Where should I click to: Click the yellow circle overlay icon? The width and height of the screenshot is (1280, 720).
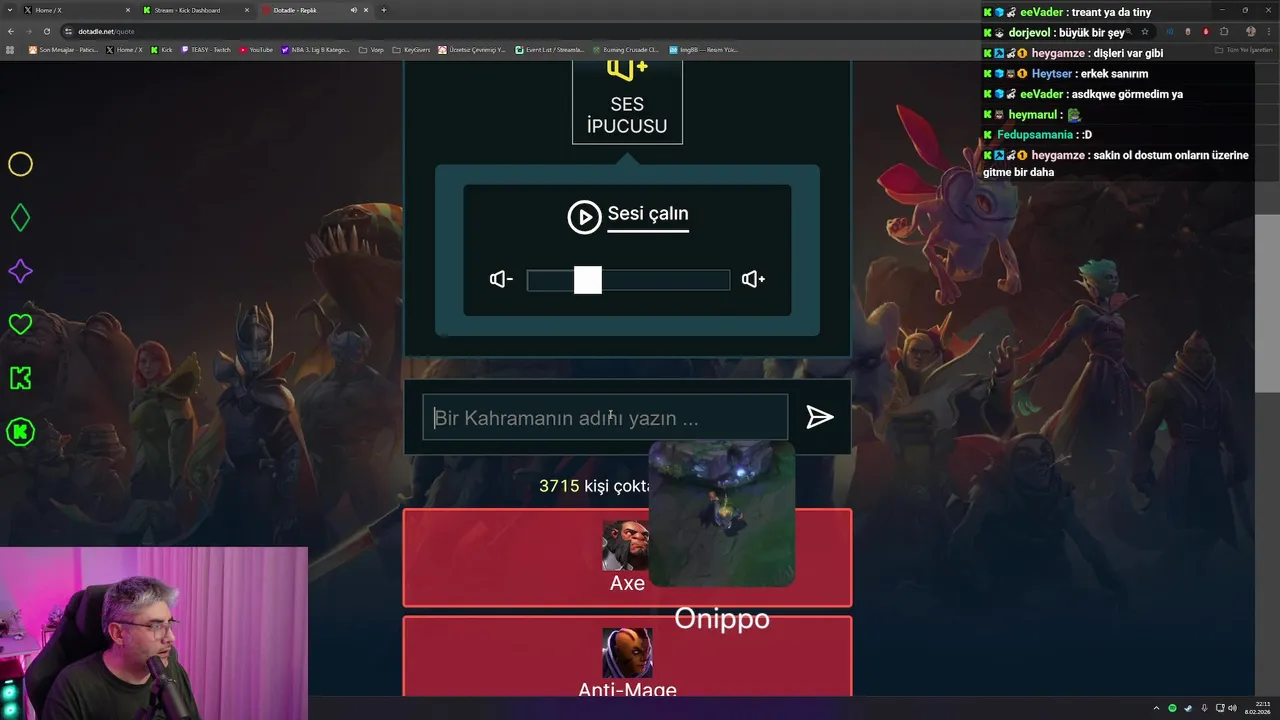[20, 164]
